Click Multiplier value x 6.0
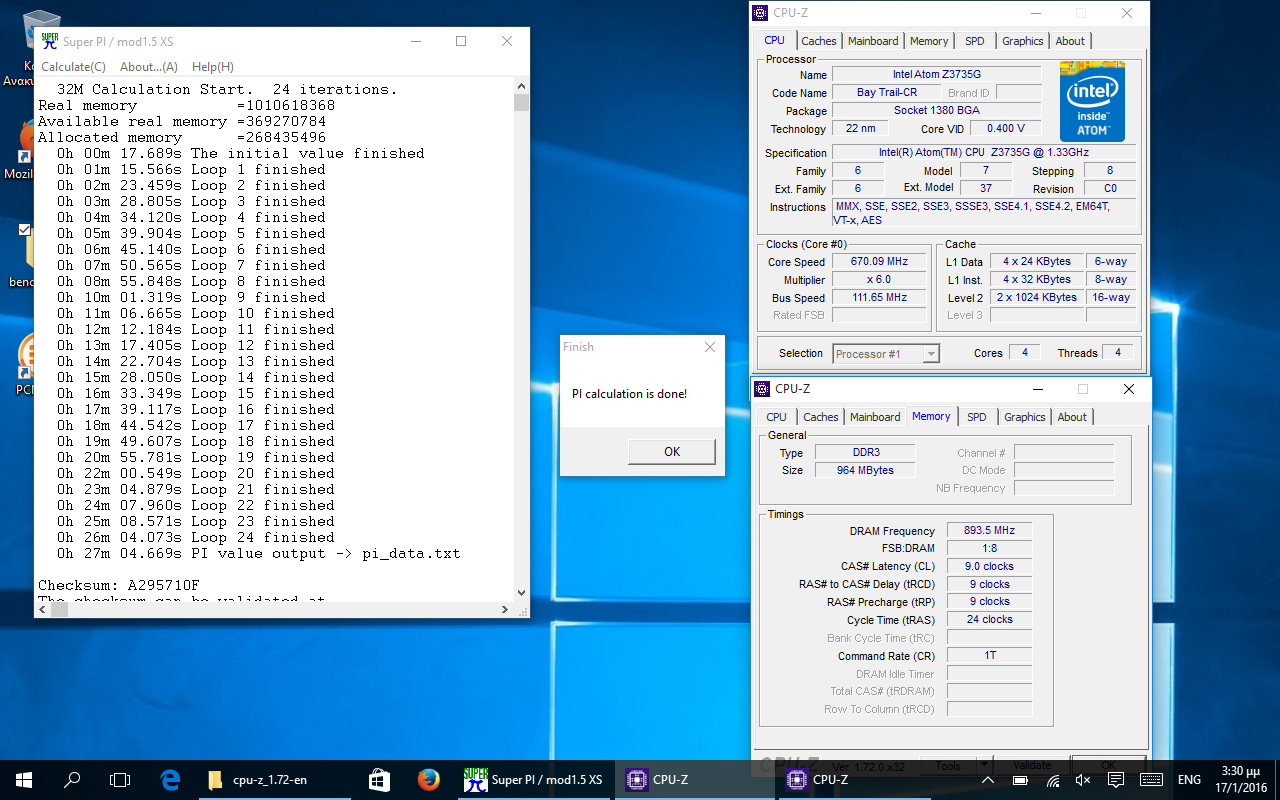Viewport: 1280px width, 800px height. [x=880, y=280]
